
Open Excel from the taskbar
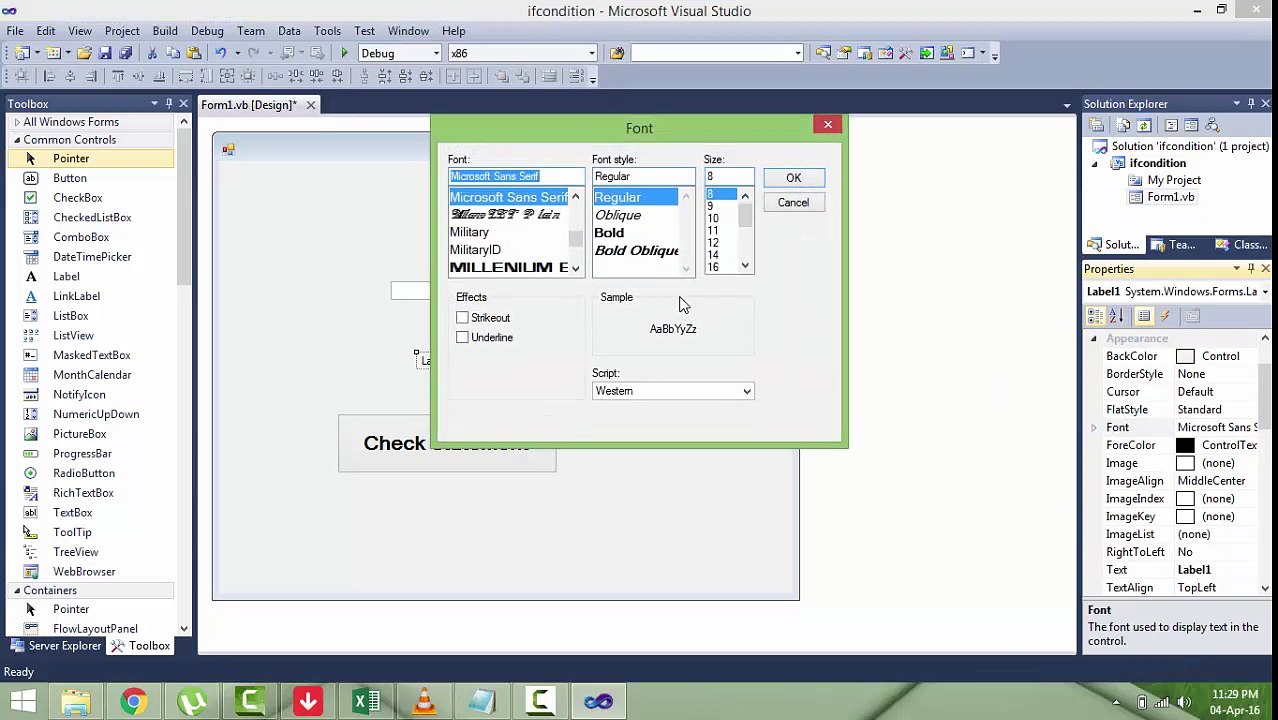[366, 701]
